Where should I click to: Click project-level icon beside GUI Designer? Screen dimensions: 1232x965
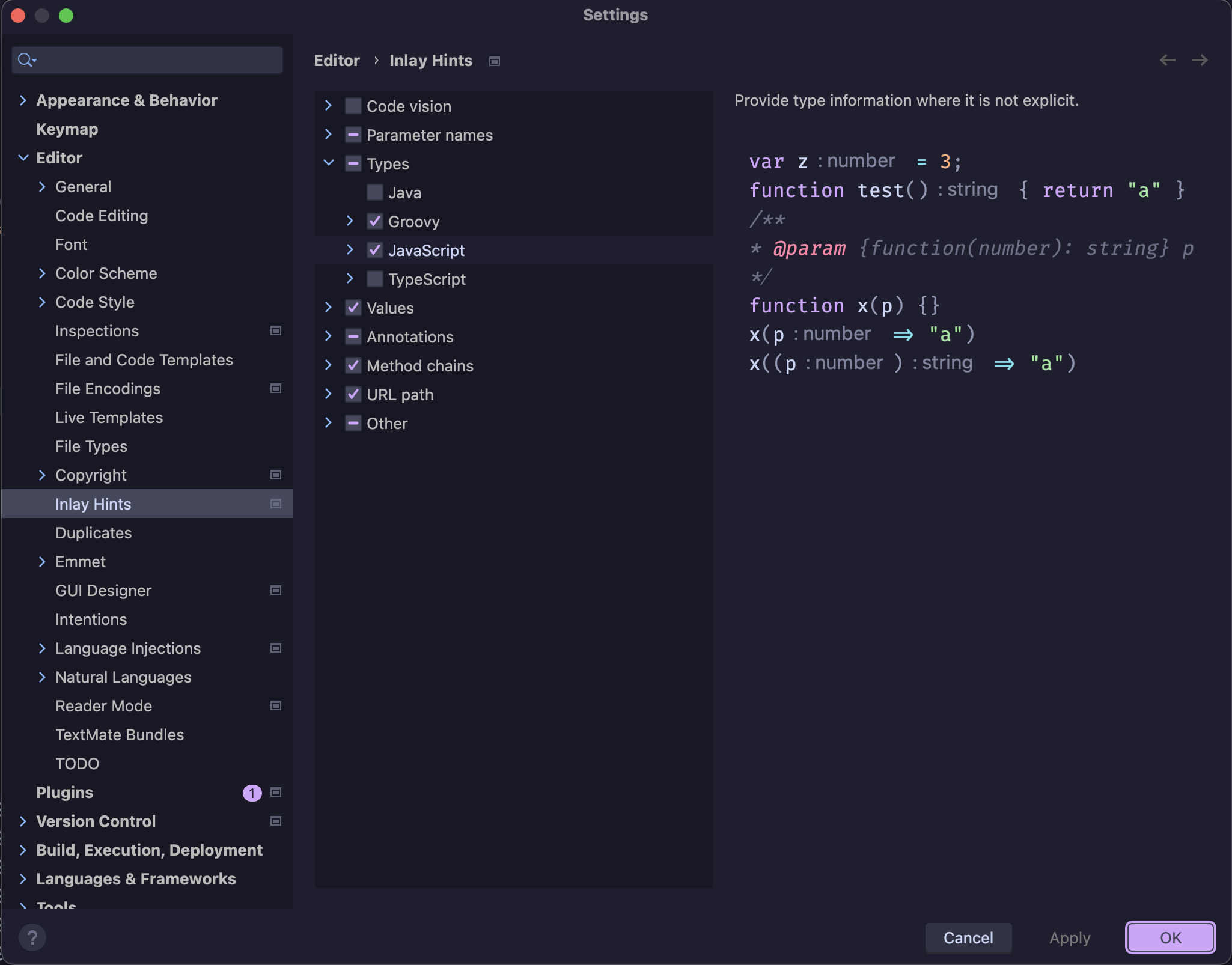coord(276,590)
